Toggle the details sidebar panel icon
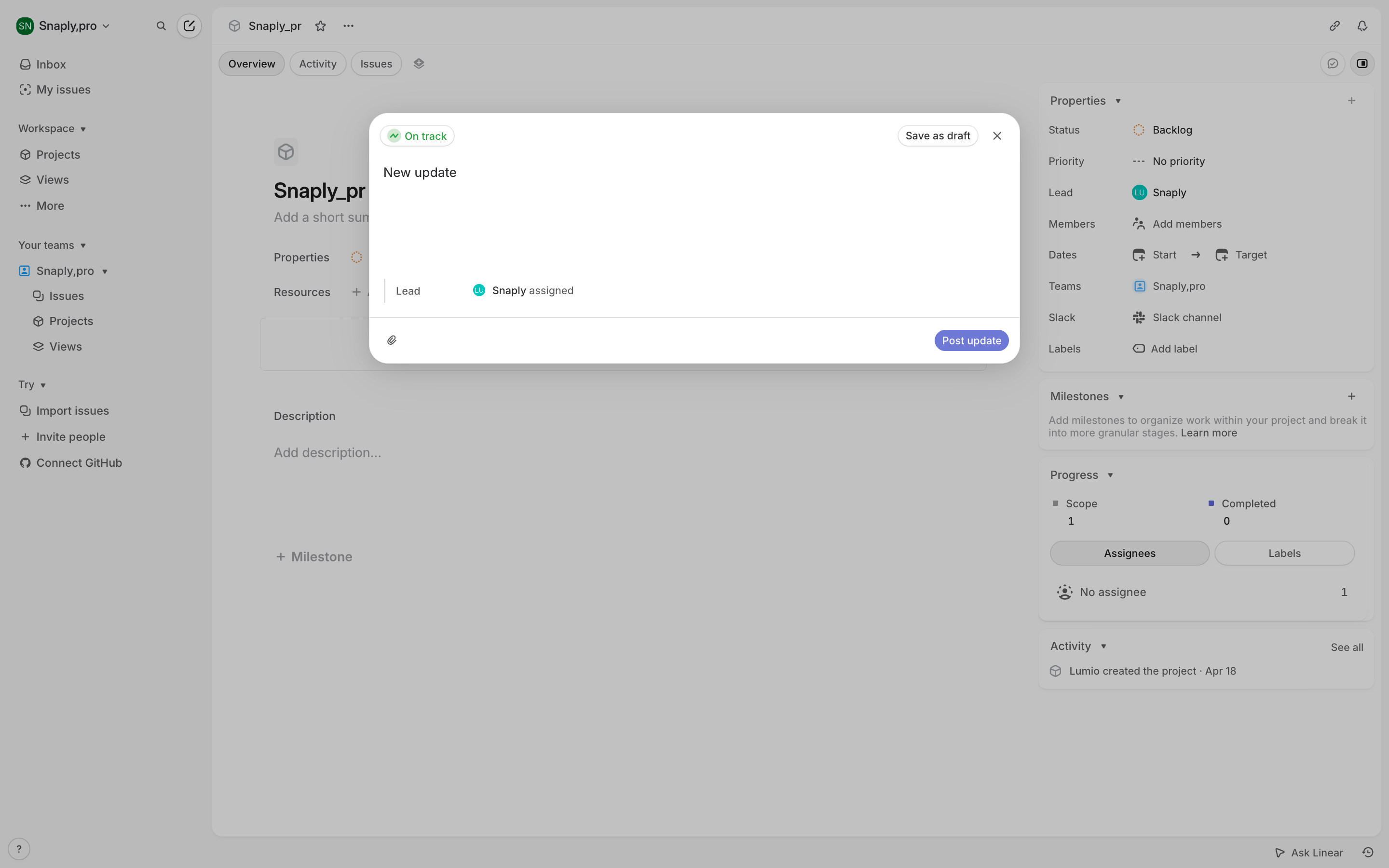This screenshot has height=868, width=1389. pyautogui.click(x=1362, y=64)
